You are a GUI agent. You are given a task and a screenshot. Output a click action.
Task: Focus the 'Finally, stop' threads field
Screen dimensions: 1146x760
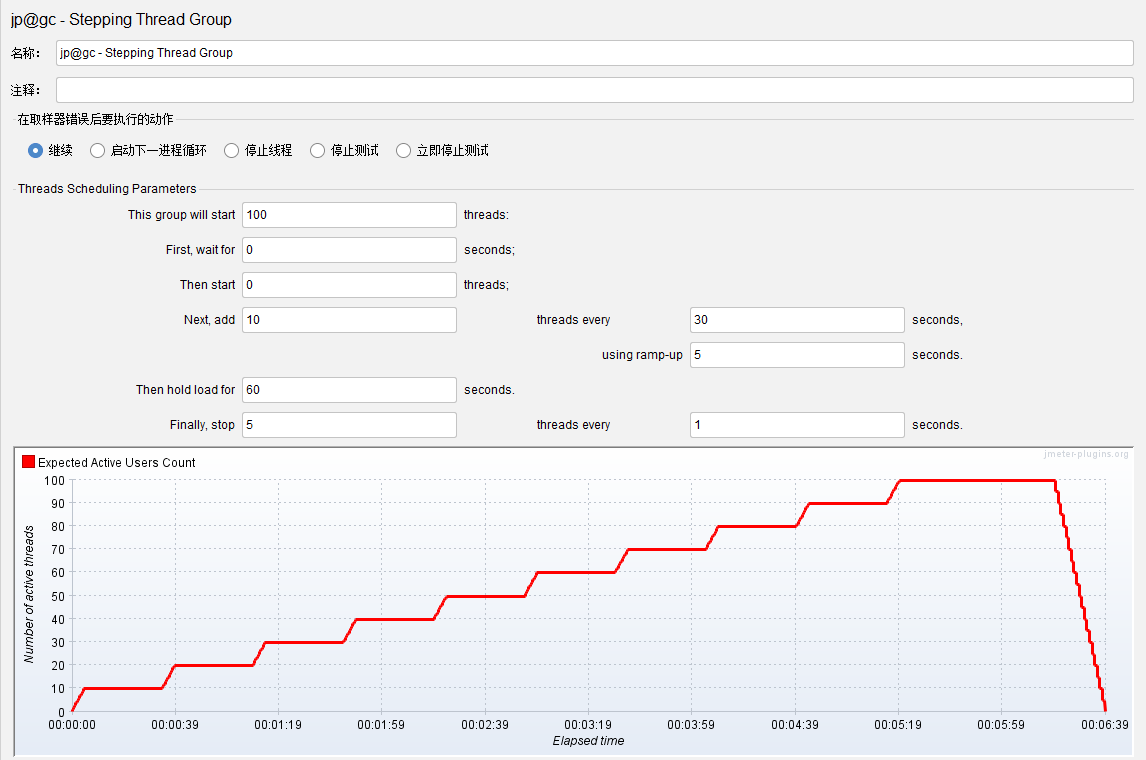click(349, 425)
